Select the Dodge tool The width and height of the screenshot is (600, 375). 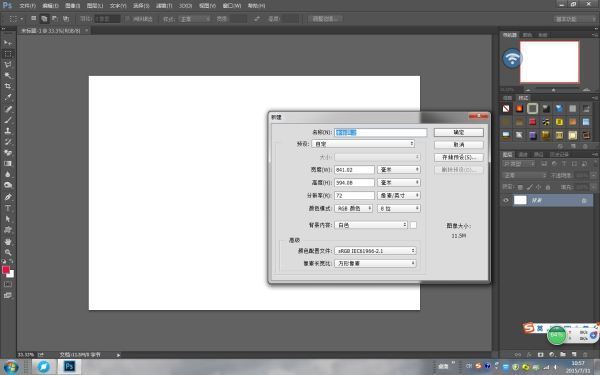[8, 185]
